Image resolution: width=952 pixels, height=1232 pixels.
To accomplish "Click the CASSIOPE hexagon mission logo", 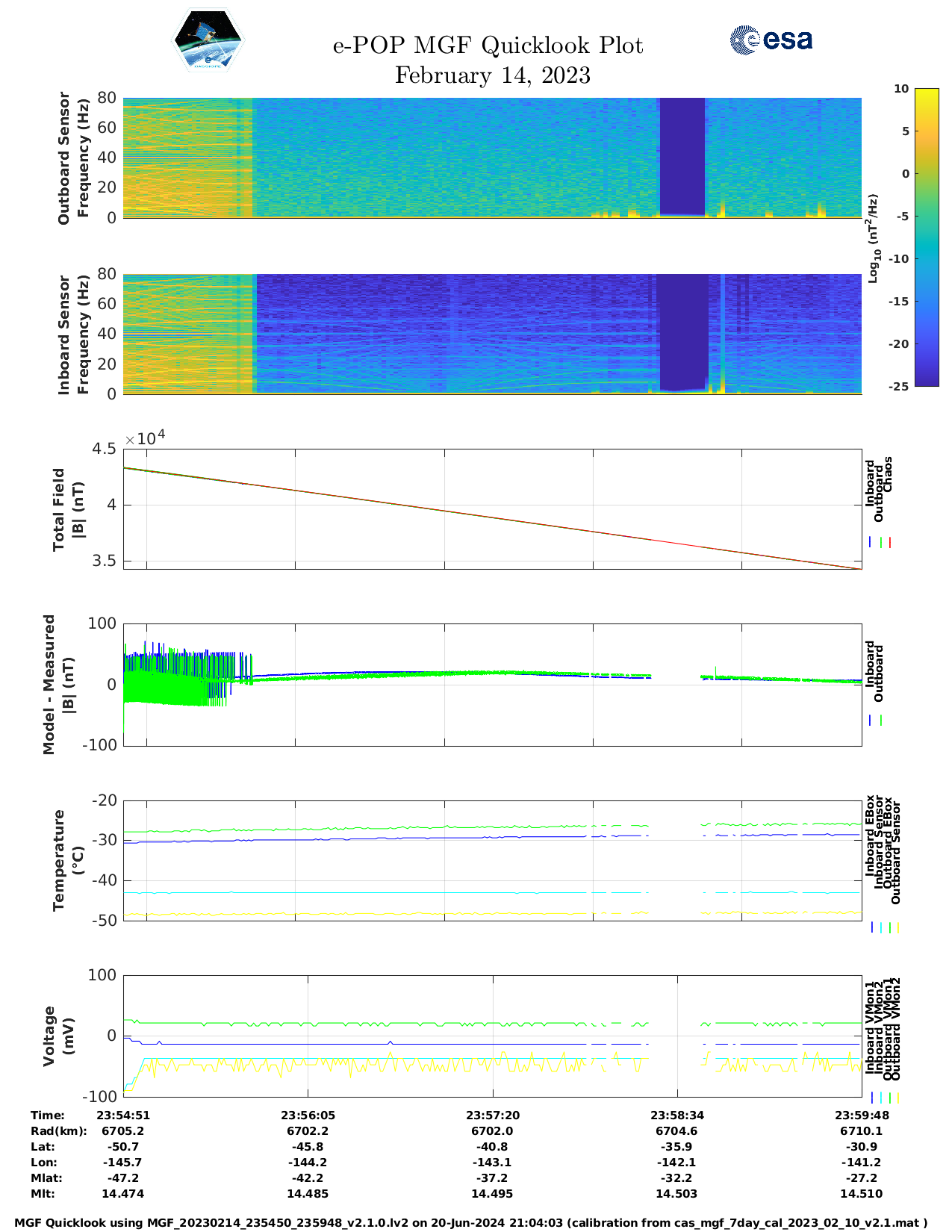I will click(208, 42).
